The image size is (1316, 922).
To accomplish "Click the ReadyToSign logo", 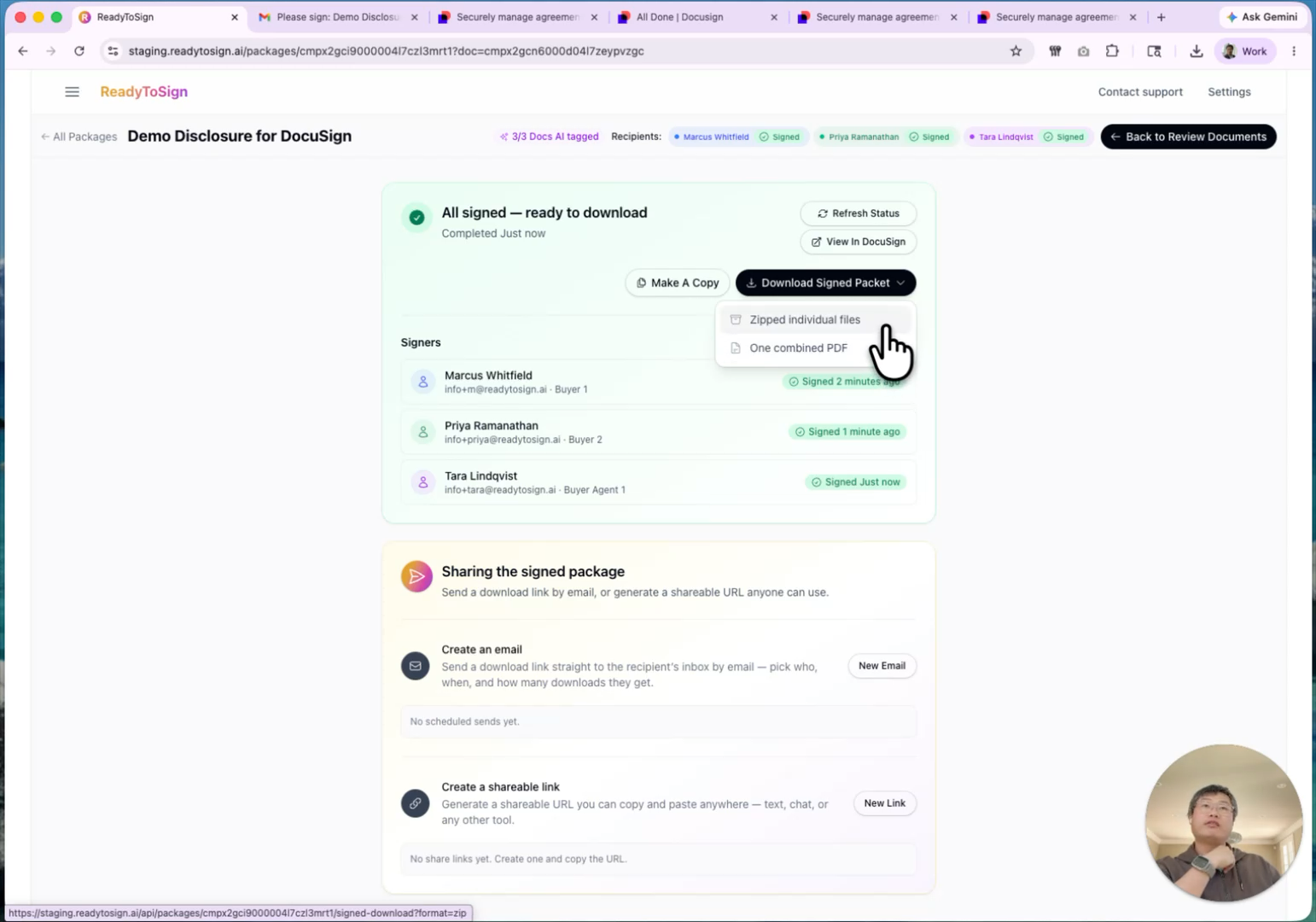I will (x=143, y=91).
